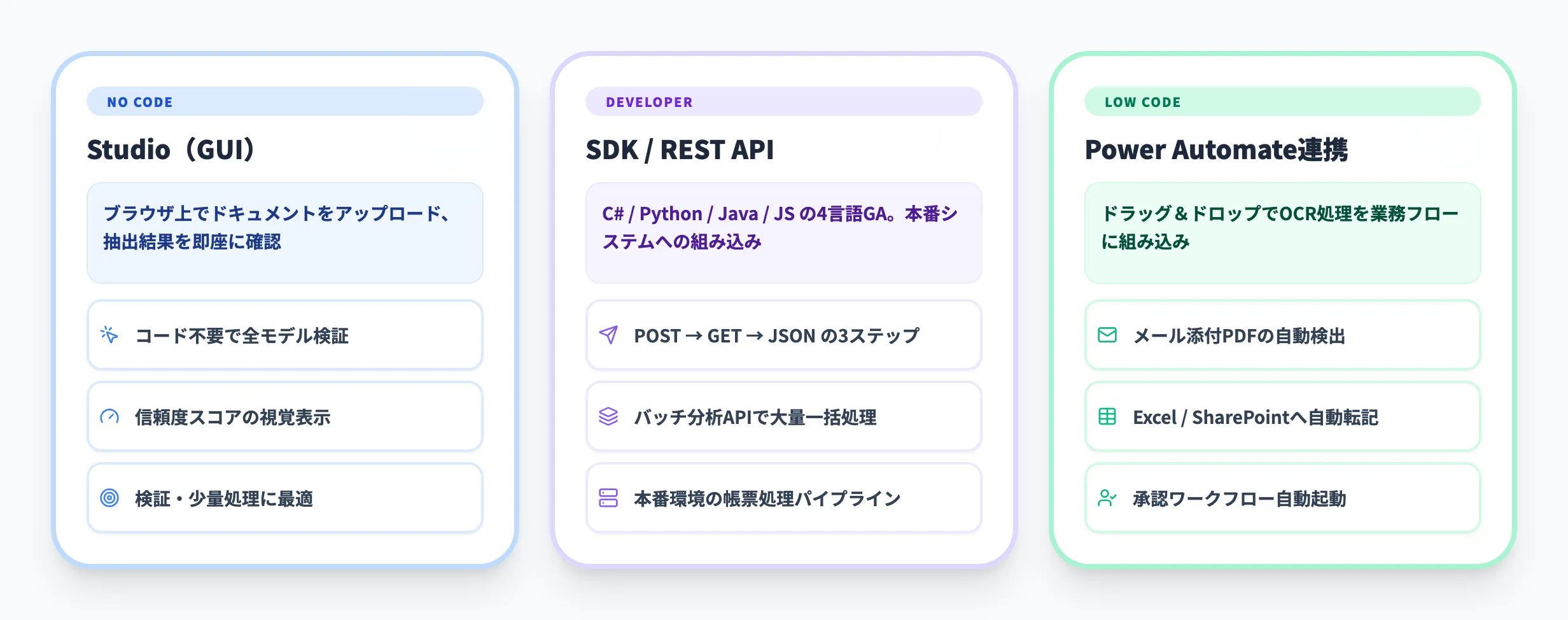Click the C# / Python / Java / JS description box
Viewport: 1568px width, 620px height.
pos(783,233)
